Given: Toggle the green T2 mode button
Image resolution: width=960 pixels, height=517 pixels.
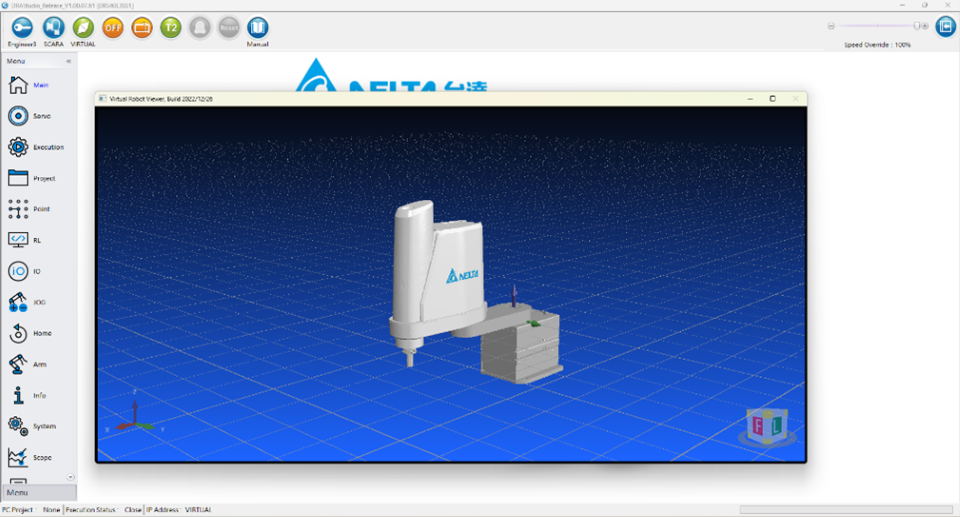Looking at the screenshot, I should coord(171,28).
